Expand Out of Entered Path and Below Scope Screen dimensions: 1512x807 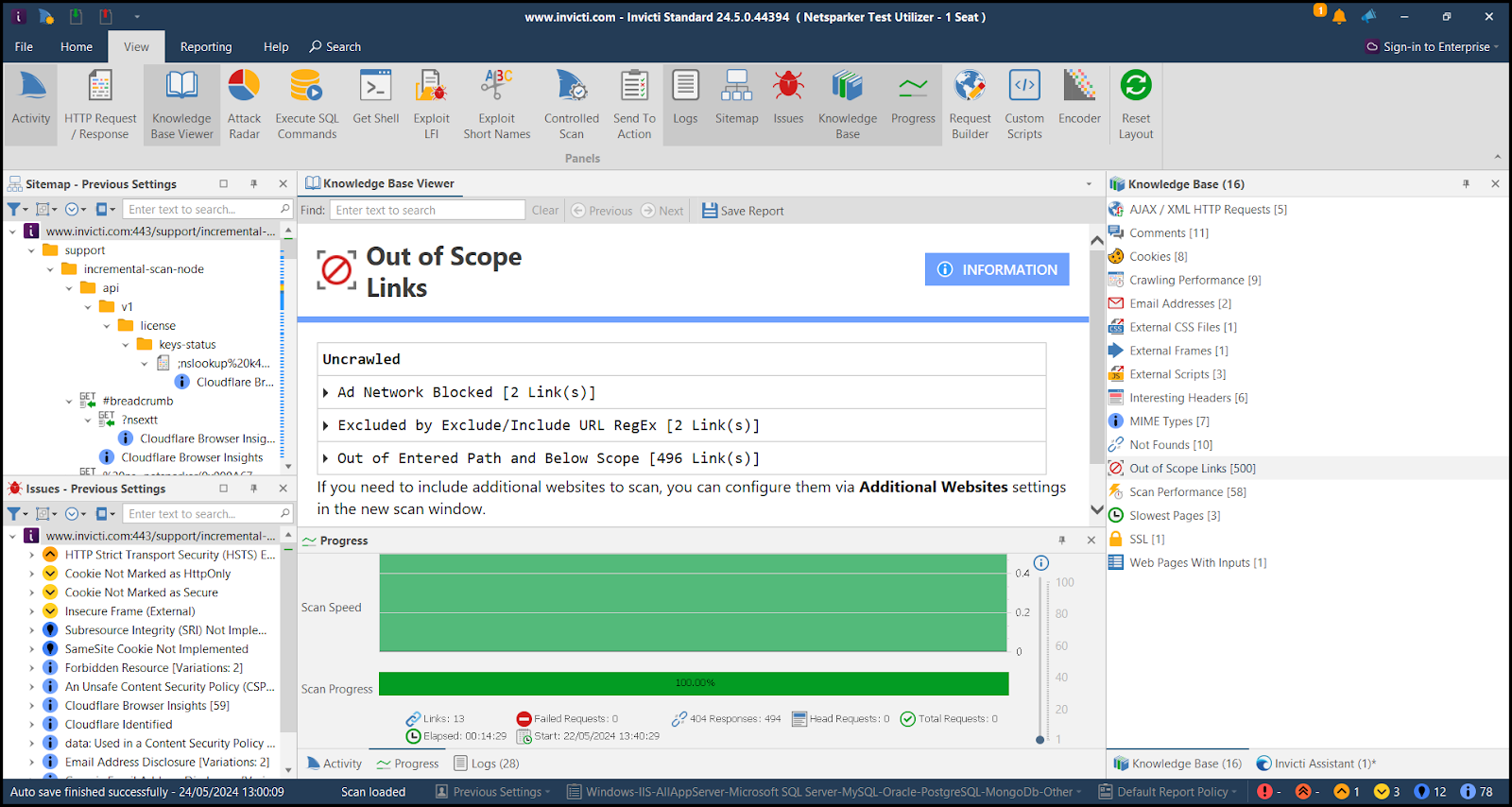pos(326,458)
